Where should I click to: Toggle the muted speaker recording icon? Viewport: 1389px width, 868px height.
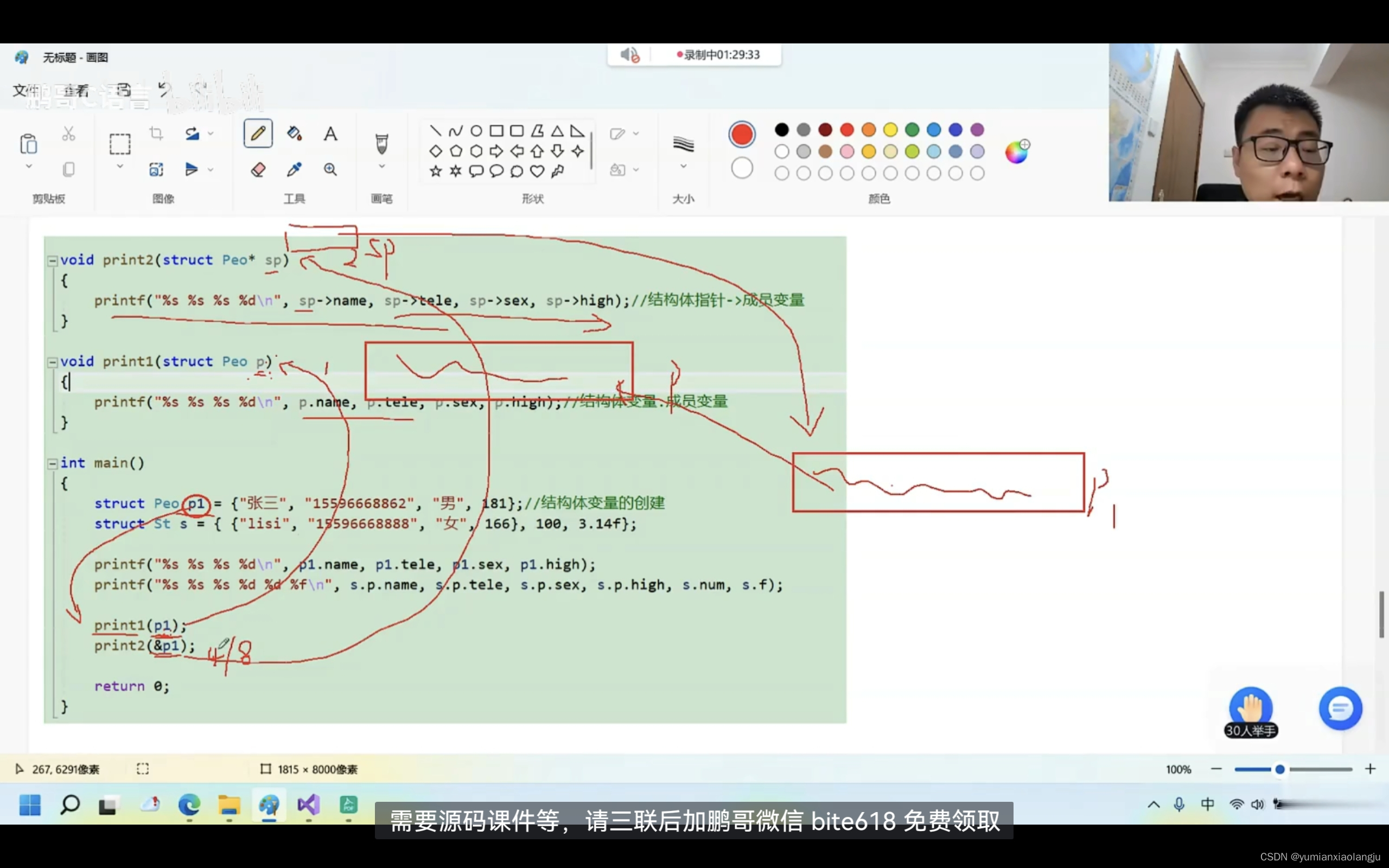[x=629, y=55]
